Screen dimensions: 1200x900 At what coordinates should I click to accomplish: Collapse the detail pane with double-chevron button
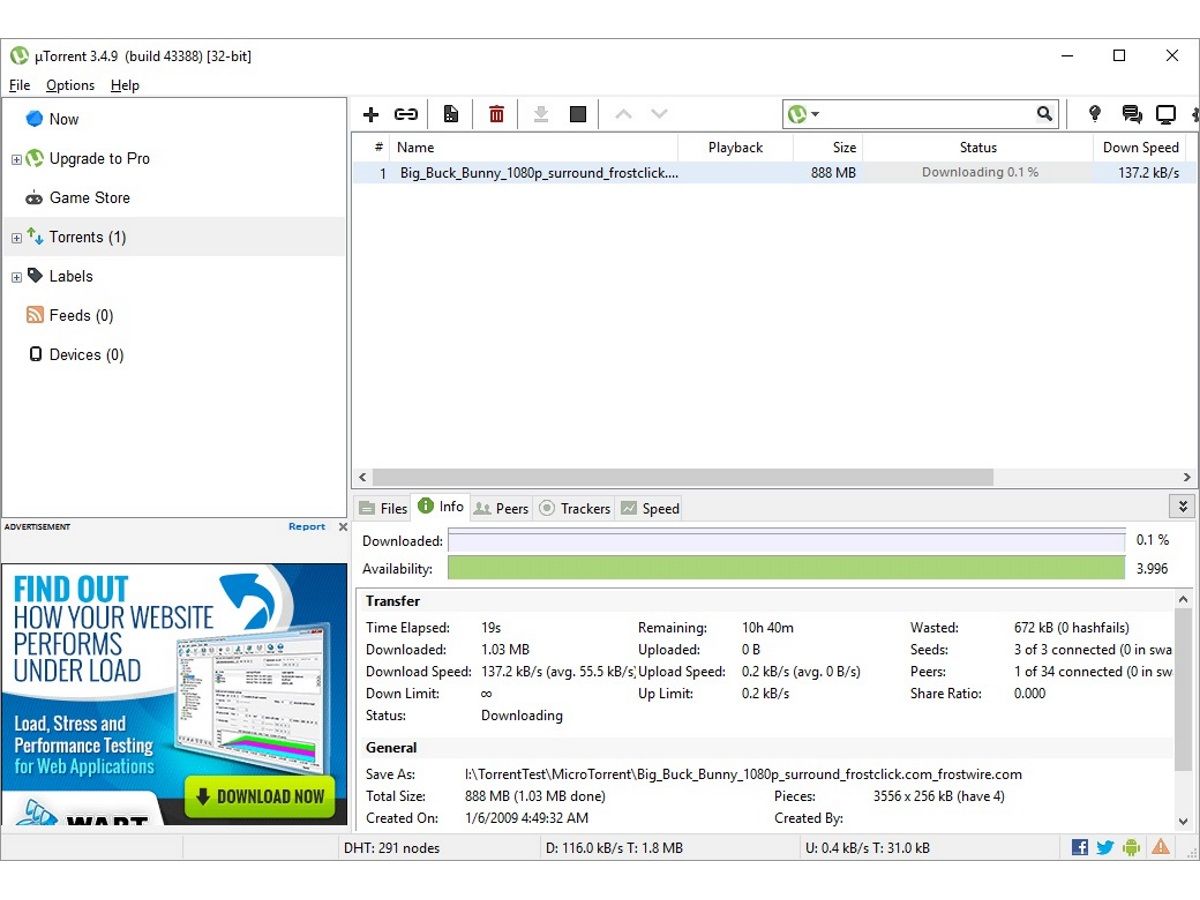(x=1182, y=506)
